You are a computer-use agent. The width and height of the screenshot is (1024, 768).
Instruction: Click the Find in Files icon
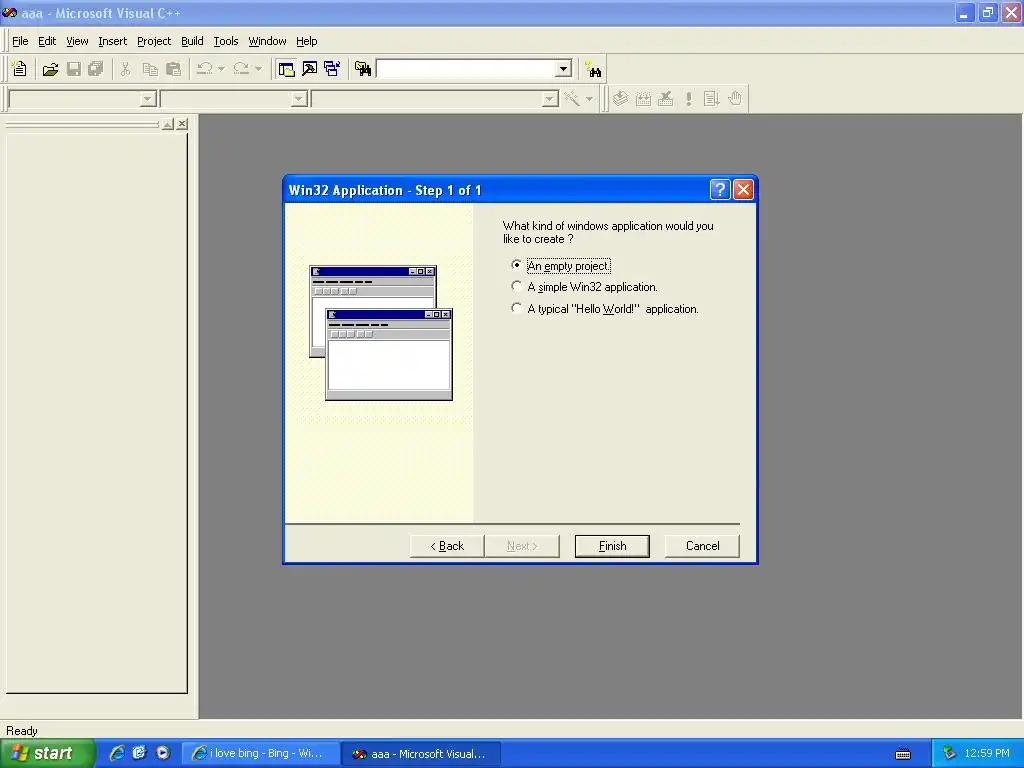point(362,69)
